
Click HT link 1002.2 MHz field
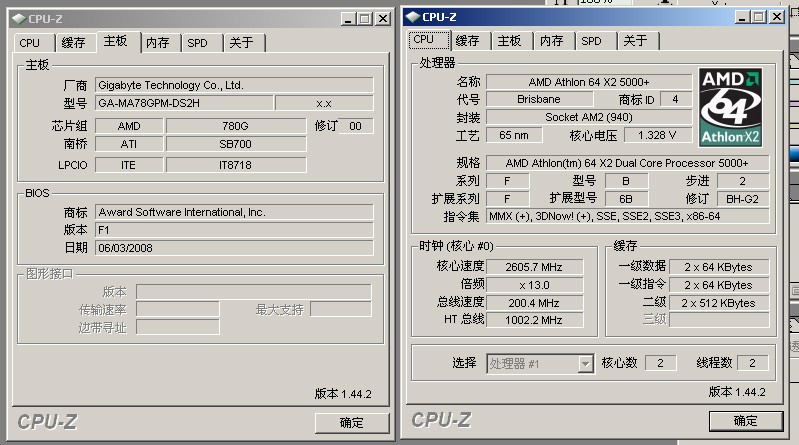point(534,320)
